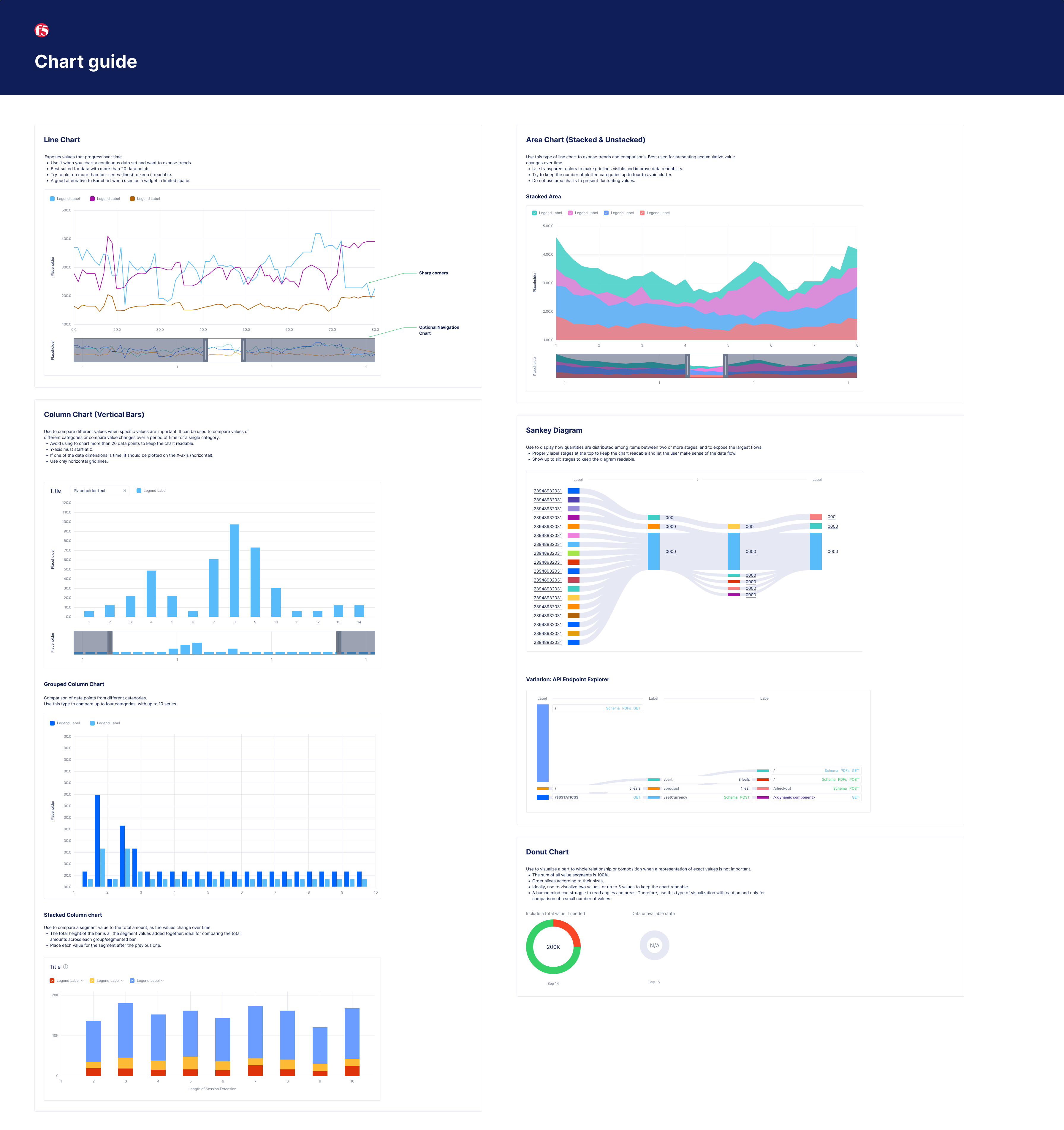Uncheck the teal Legend Label in Stacked Area
The width and height of the screenshot is (1064, 1130).
coord(534,213)
